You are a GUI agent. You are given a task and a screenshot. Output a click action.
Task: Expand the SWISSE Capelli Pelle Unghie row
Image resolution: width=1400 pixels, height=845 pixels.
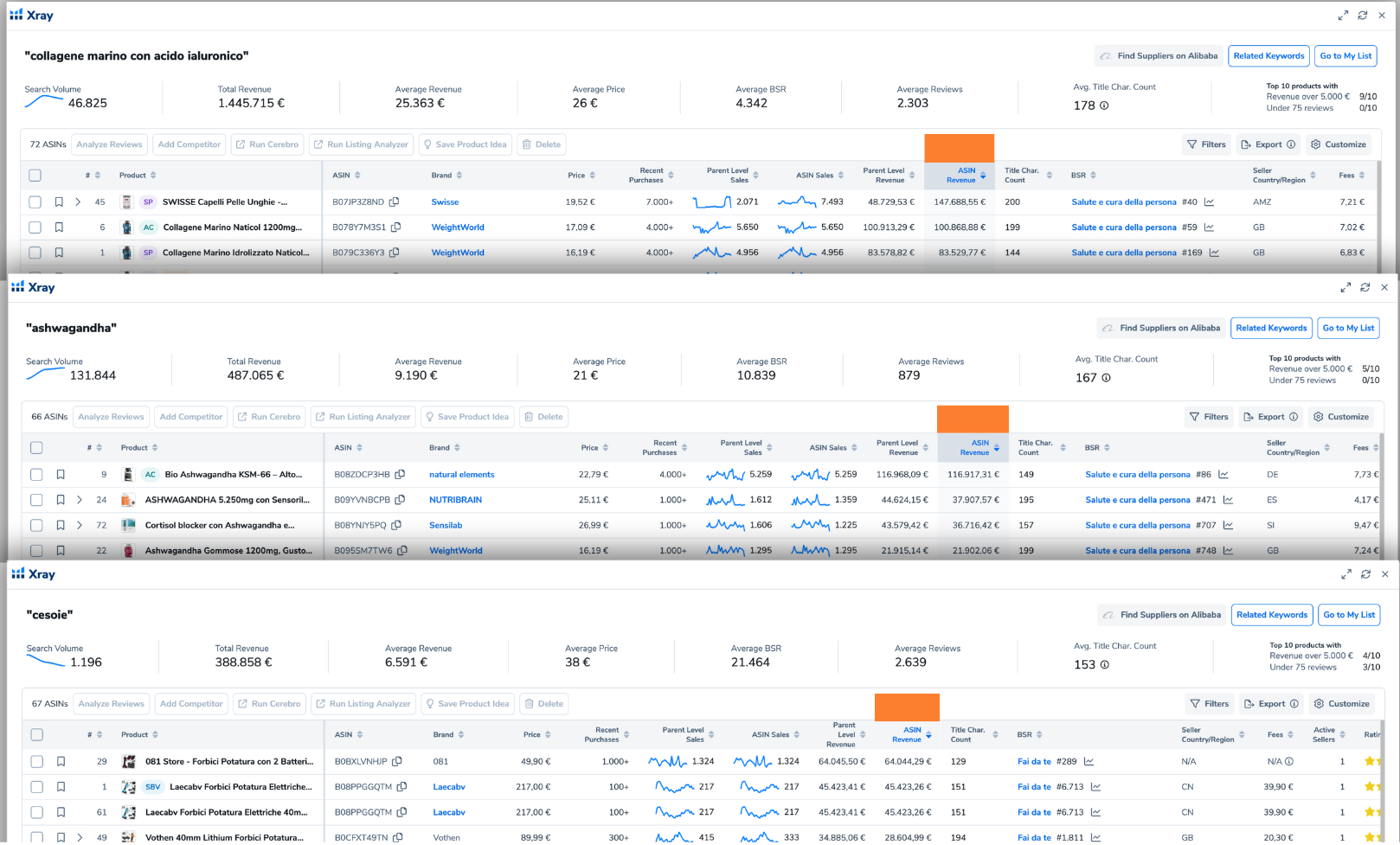coord(78,202)
